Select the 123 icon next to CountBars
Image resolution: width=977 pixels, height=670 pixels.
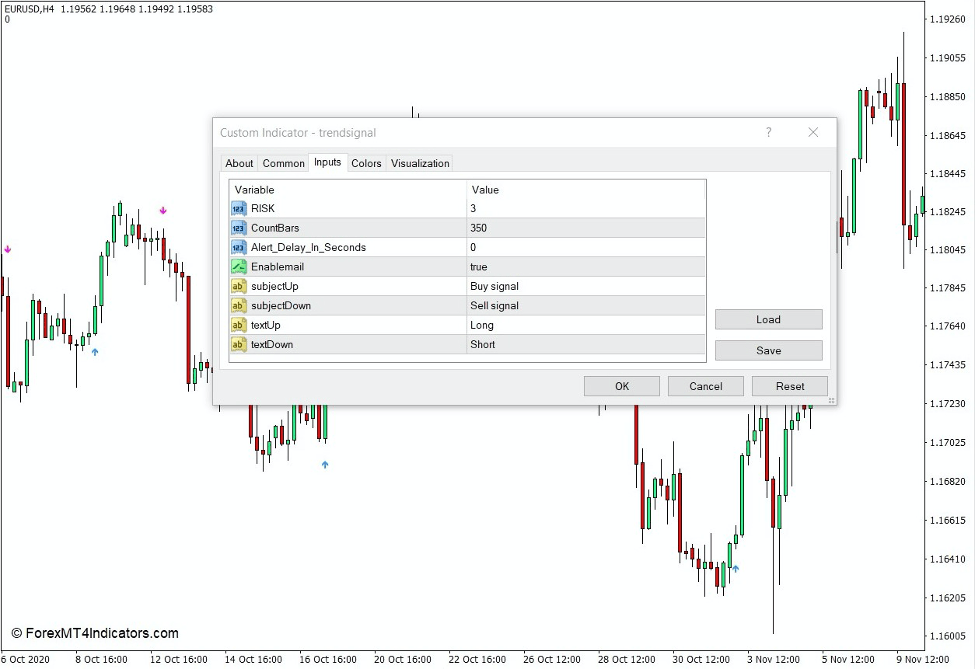pyautogui.click(x=238, y=227)
